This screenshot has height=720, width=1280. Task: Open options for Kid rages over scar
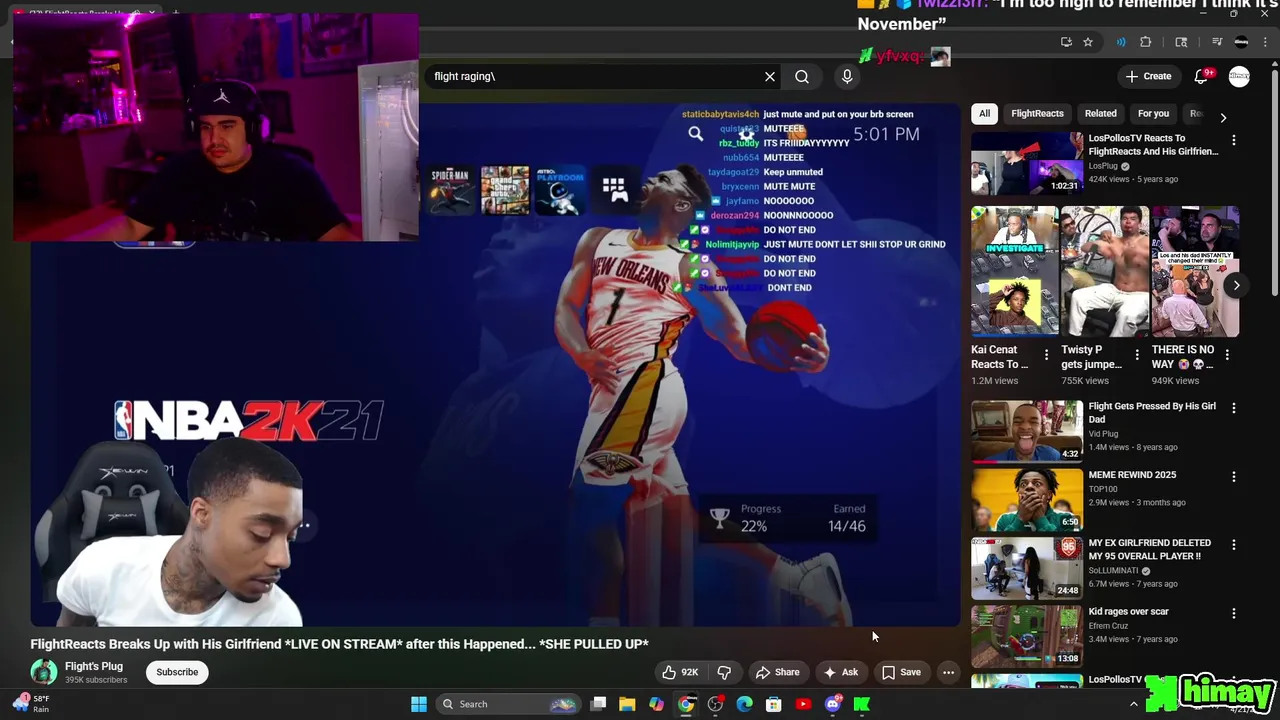point(1233,613)
